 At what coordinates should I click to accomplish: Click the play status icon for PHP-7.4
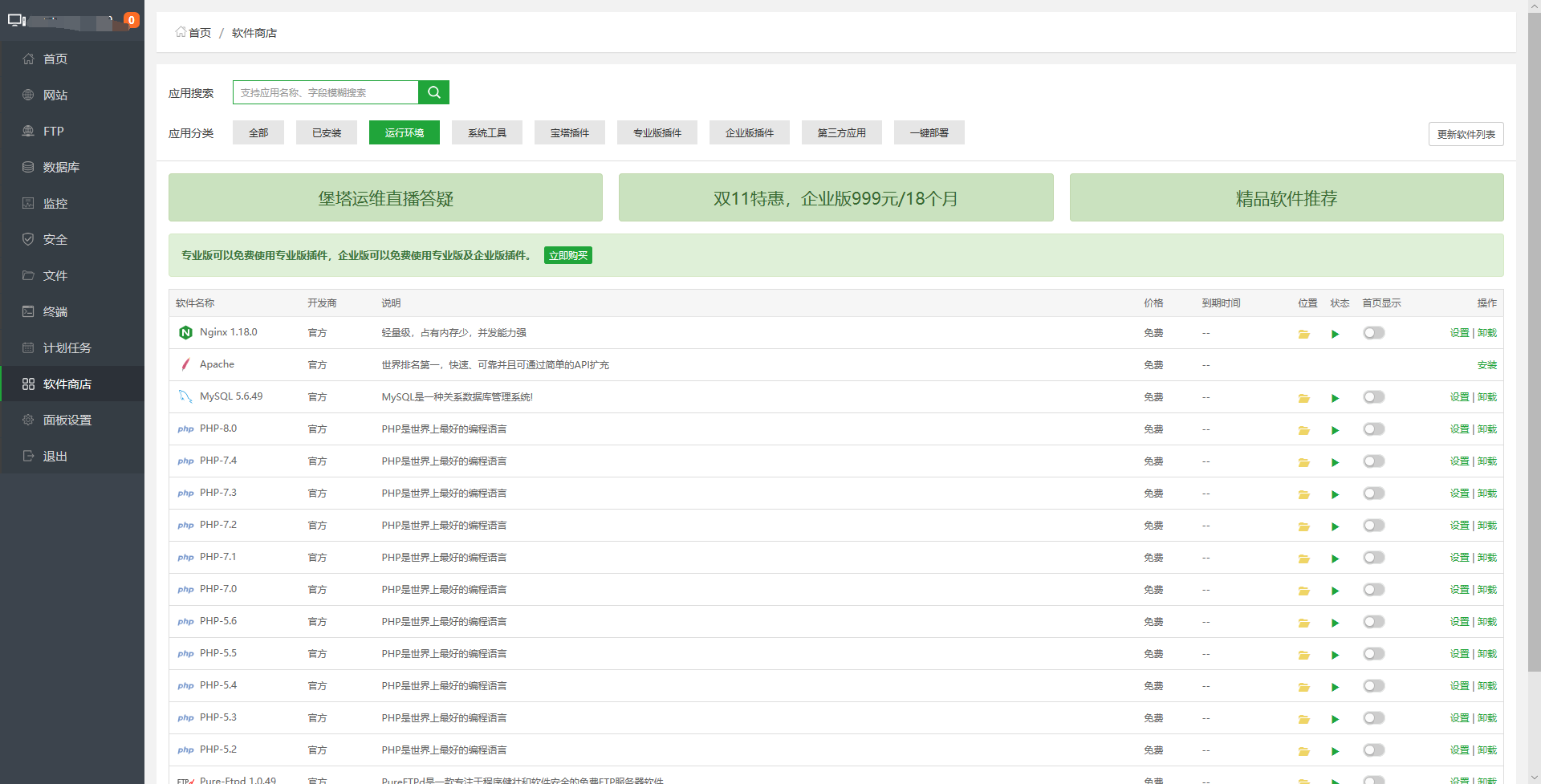tap(1335, 462)
